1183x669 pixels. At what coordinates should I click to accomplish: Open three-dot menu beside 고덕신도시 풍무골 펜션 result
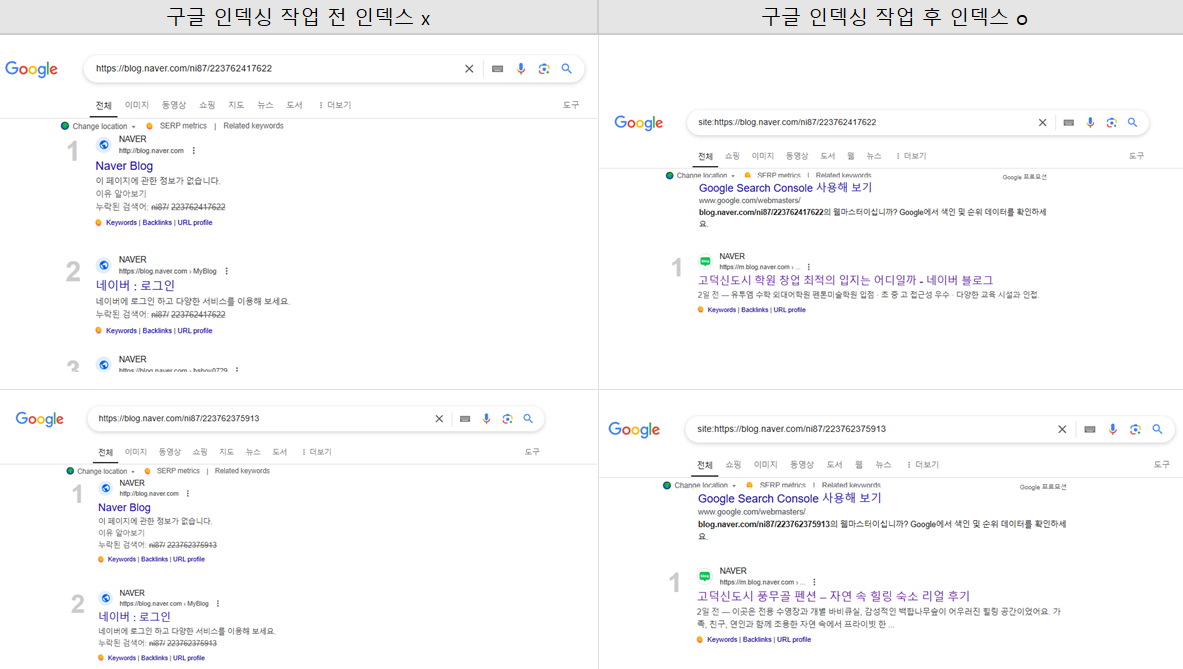pyautogui.click(x=814, y=582)
